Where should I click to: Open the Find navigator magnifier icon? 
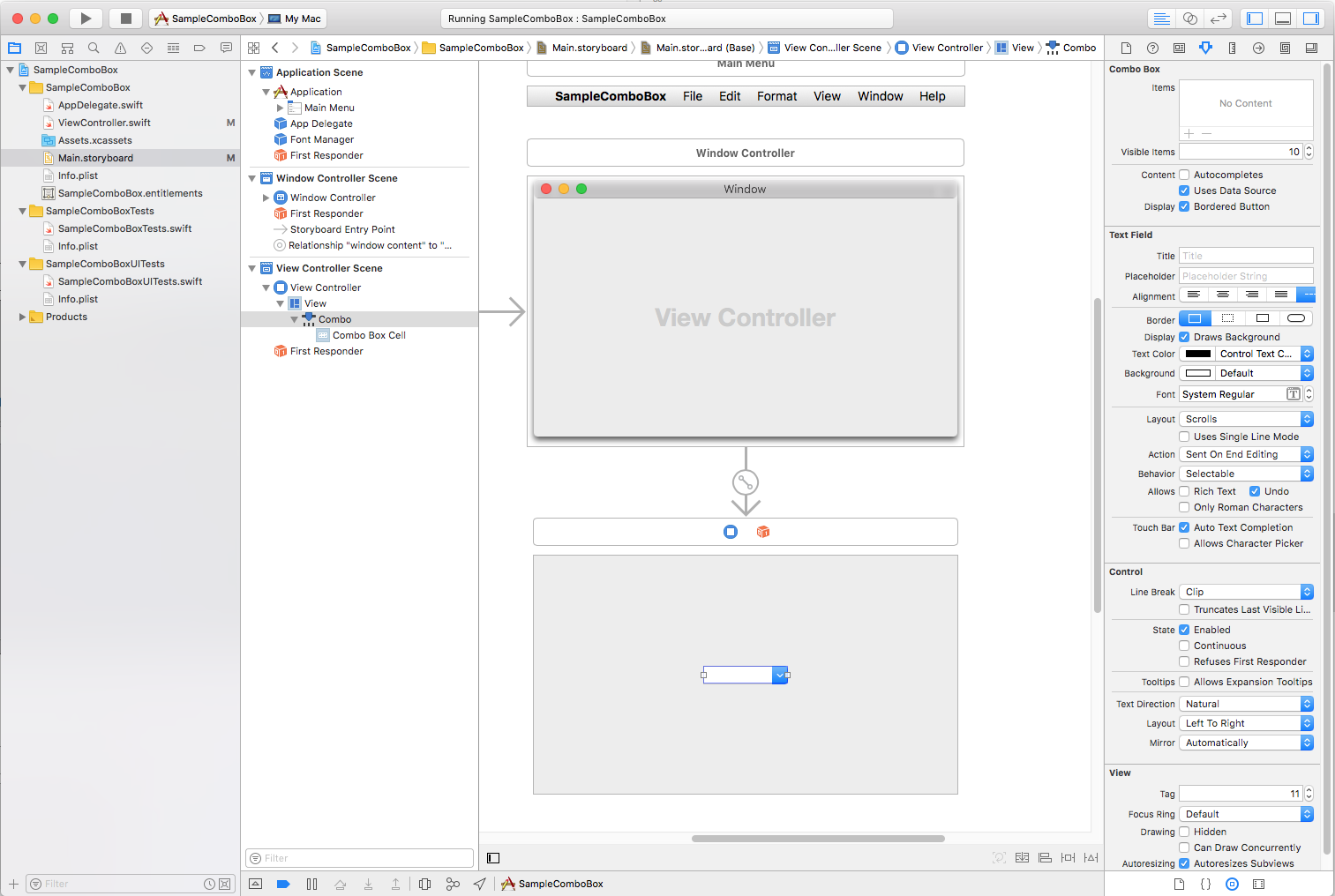coord(94,49)
